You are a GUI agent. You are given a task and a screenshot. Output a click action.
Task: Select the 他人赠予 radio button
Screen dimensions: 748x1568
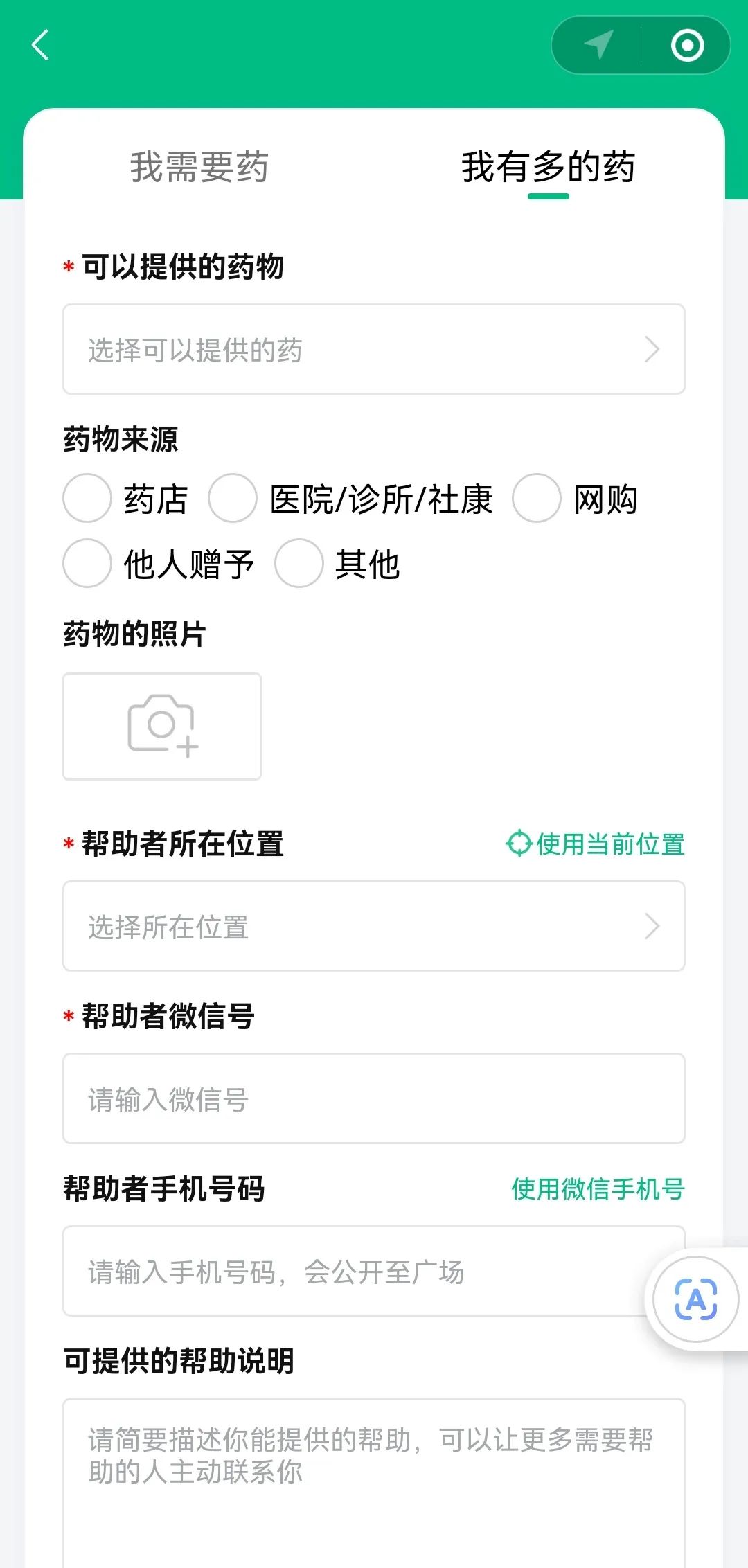[x=87, y=563]
